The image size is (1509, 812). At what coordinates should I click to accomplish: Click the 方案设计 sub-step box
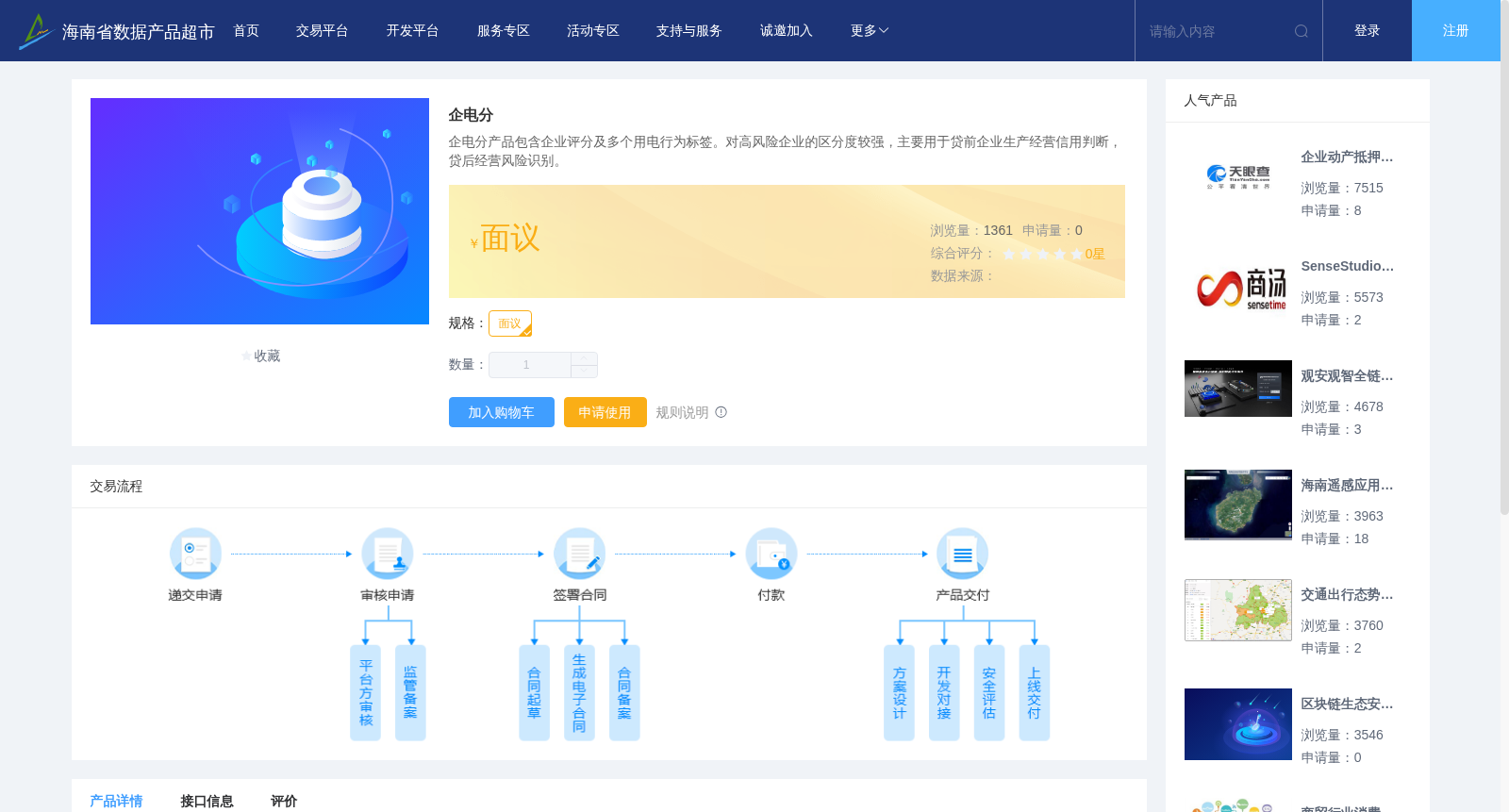899,693
